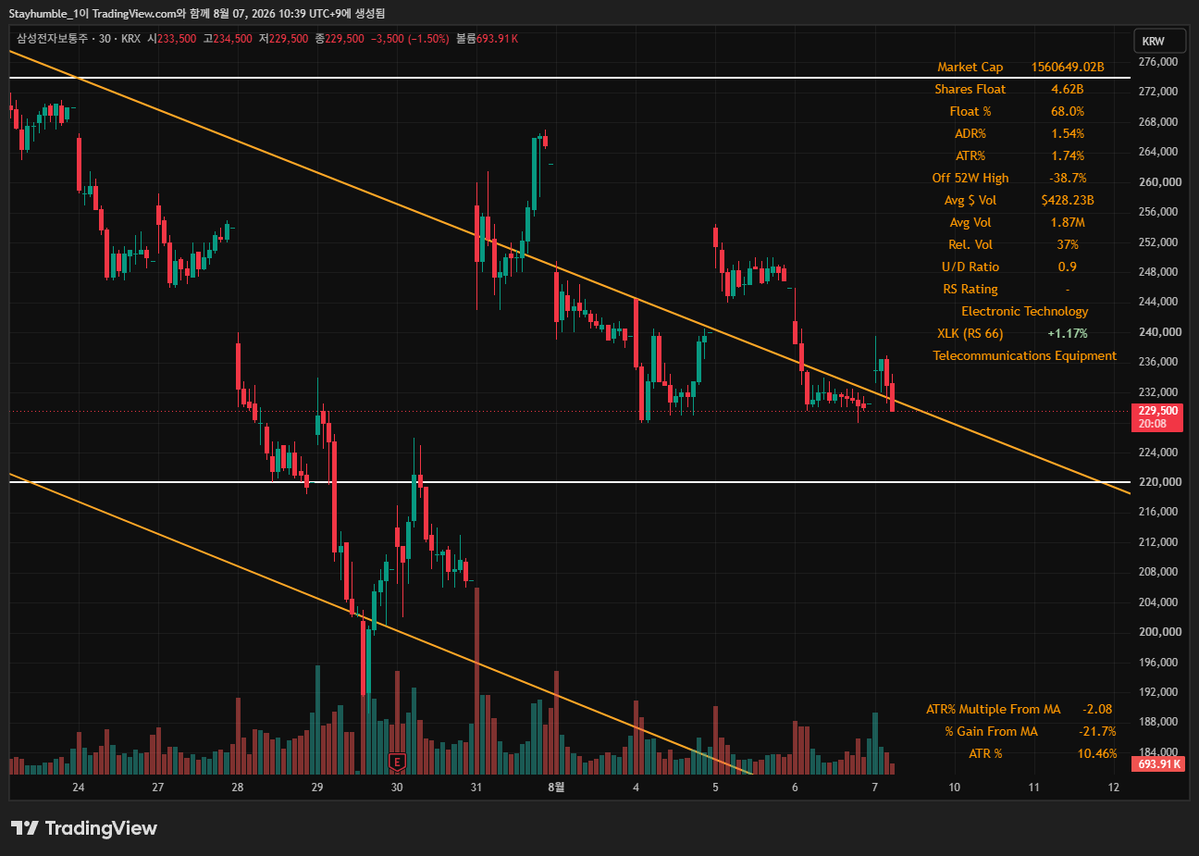Viewport: 1199px width, 856px height.
Task: Click the 1.54% ADR value
Action: pos(1067,133)
